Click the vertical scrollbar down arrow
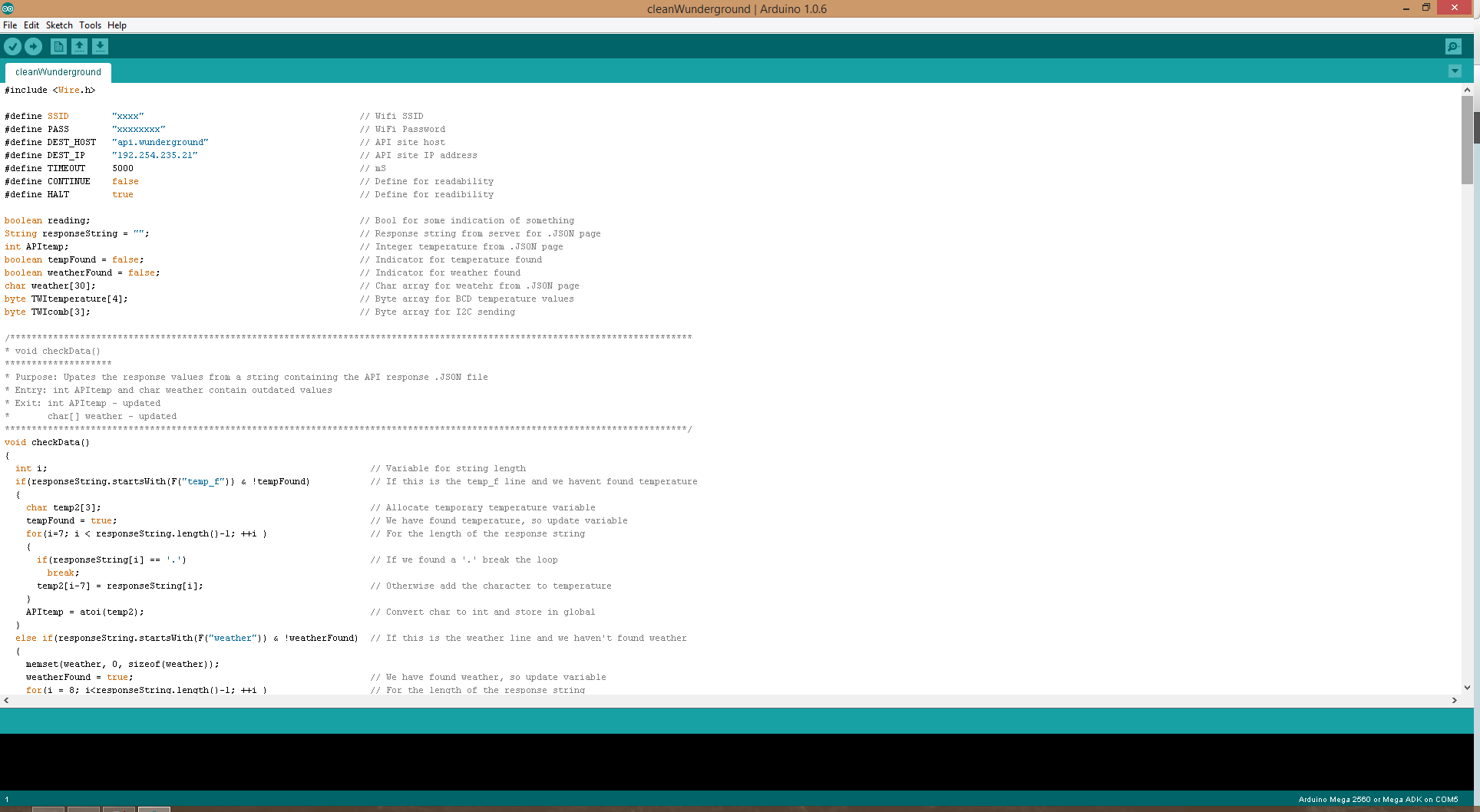 tap(1467, 688)
